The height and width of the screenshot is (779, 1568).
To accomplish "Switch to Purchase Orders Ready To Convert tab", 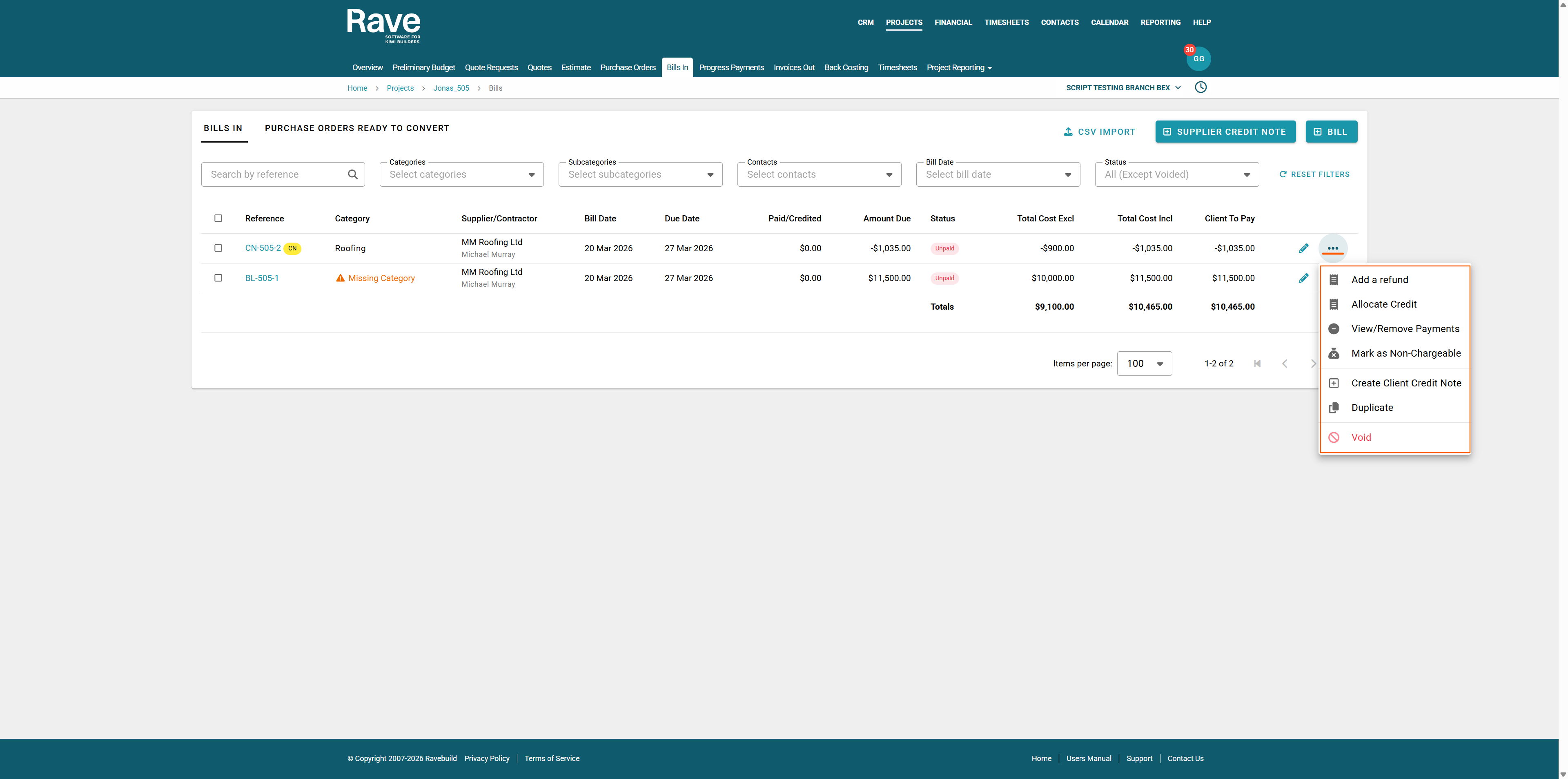I will click(357, 128).
